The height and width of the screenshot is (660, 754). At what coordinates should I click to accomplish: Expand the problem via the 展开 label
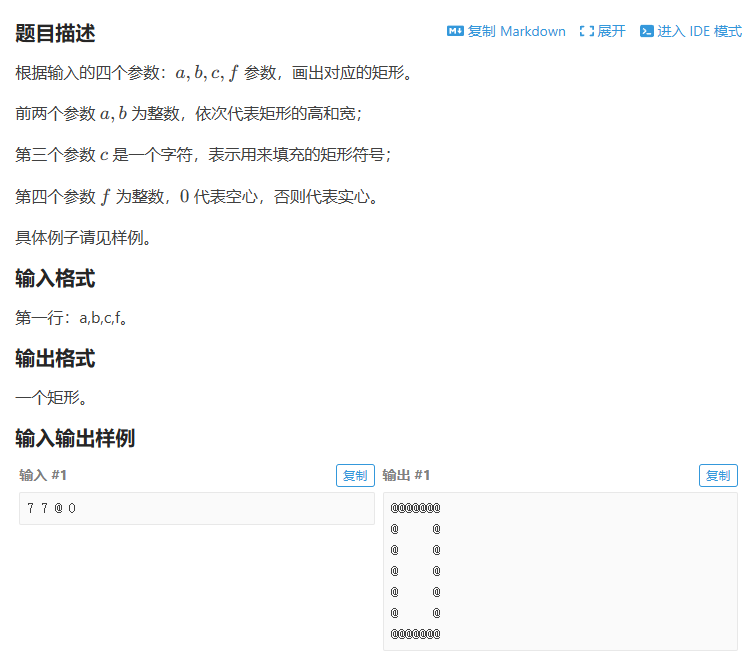click(611, 31)
